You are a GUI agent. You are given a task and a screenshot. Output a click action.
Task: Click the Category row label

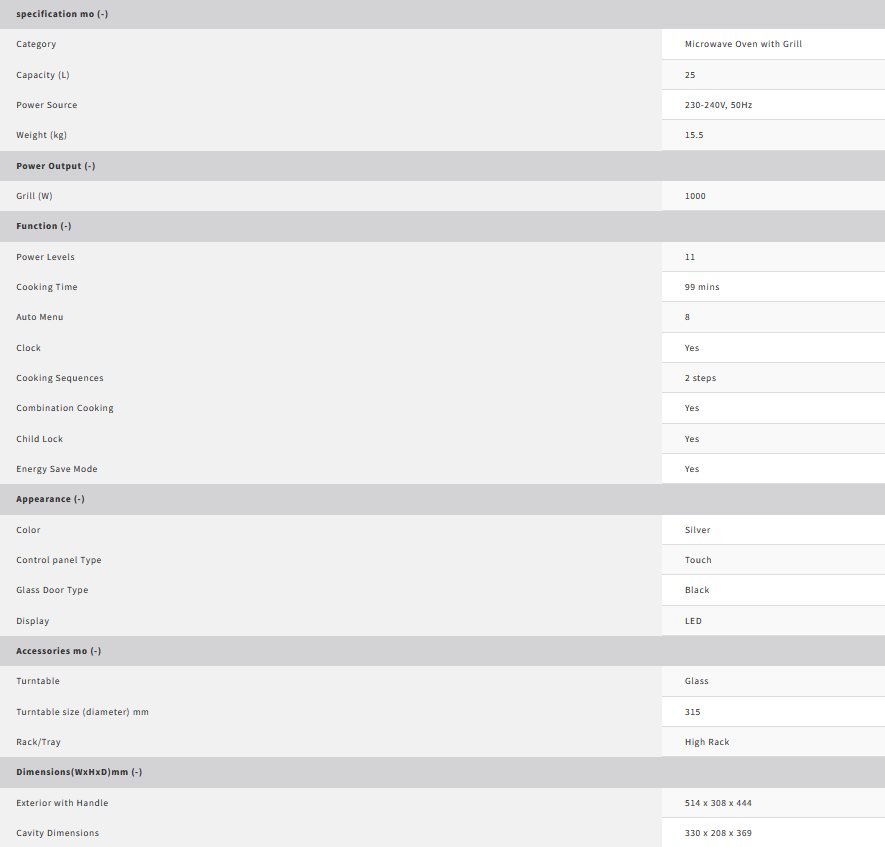point(36,44)
